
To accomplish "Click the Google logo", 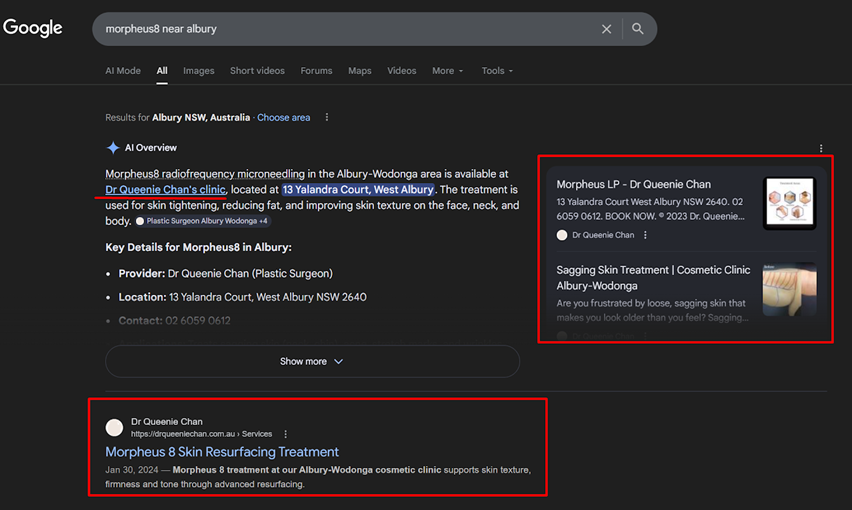I will [x=33, y=28].
